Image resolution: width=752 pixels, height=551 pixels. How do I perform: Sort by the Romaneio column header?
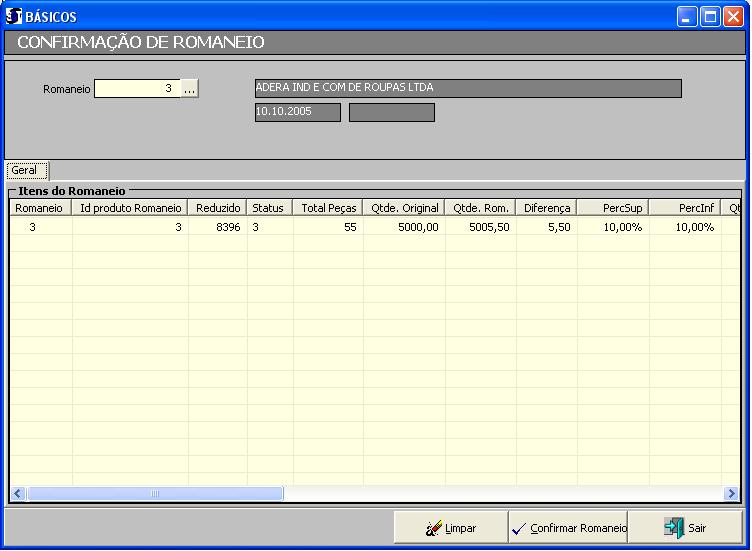tap(40, 208)
